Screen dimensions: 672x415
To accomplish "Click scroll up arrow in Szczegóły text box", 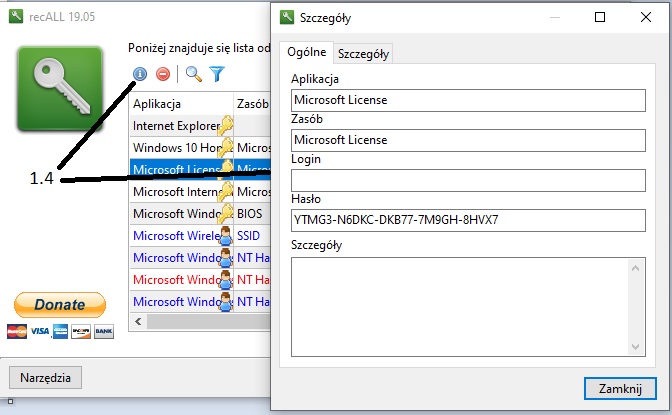I will [x=636, y=268].
